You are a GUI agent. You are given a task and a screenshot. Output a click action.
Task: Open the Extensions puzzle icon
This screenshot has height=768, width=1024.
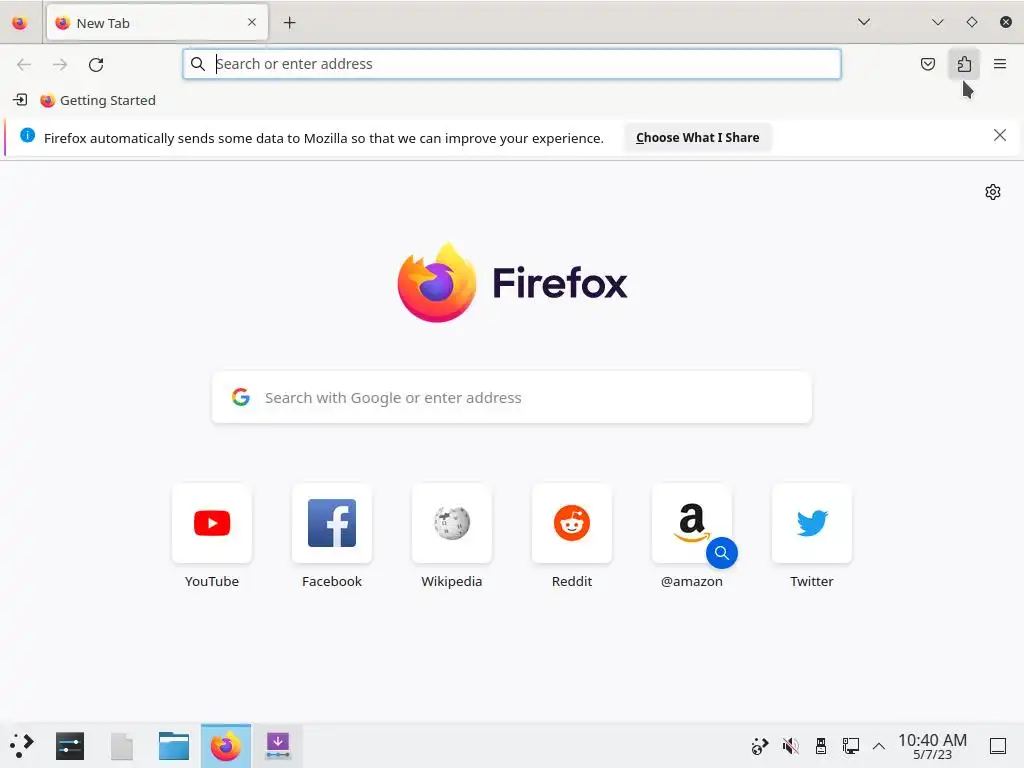(964, 64)
